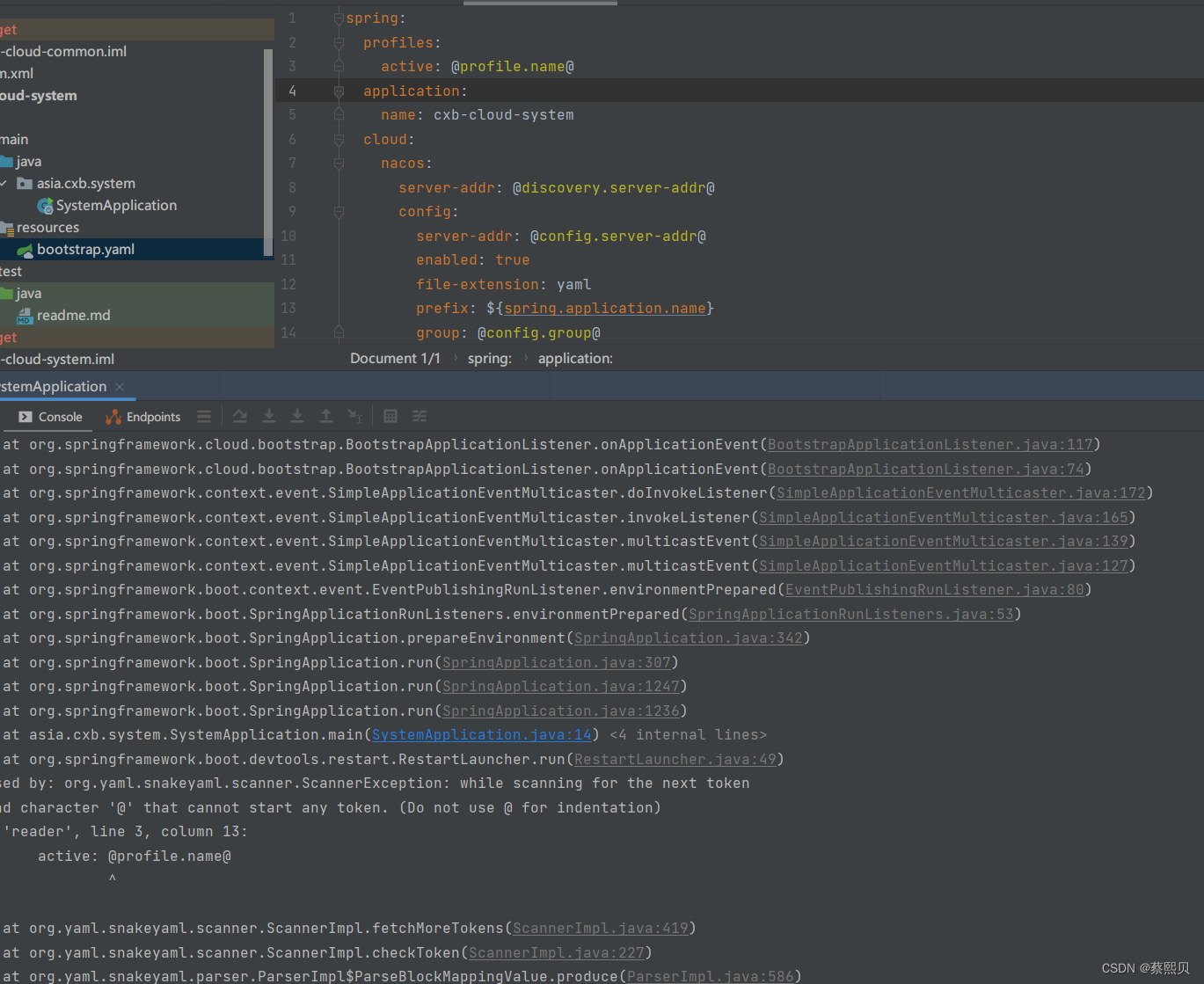Click the Endpoints tab orange icon
The image size is (1204, 984).
coord(113,417)
